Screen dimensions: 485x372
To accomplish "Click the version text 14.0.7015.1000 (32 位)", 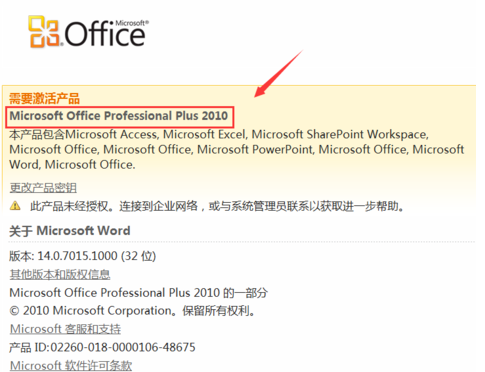I will pyautogui.click(x=97, y=256).
